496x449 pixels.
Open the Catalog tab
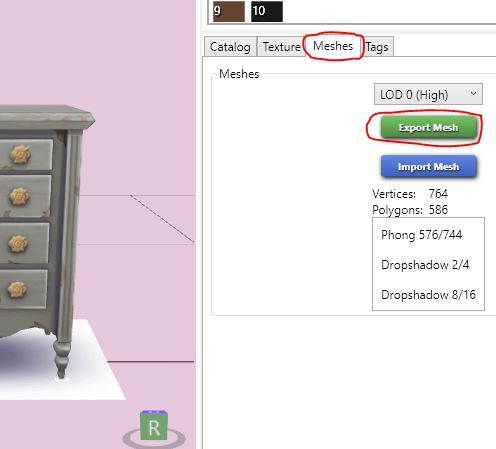coord(230,47)
